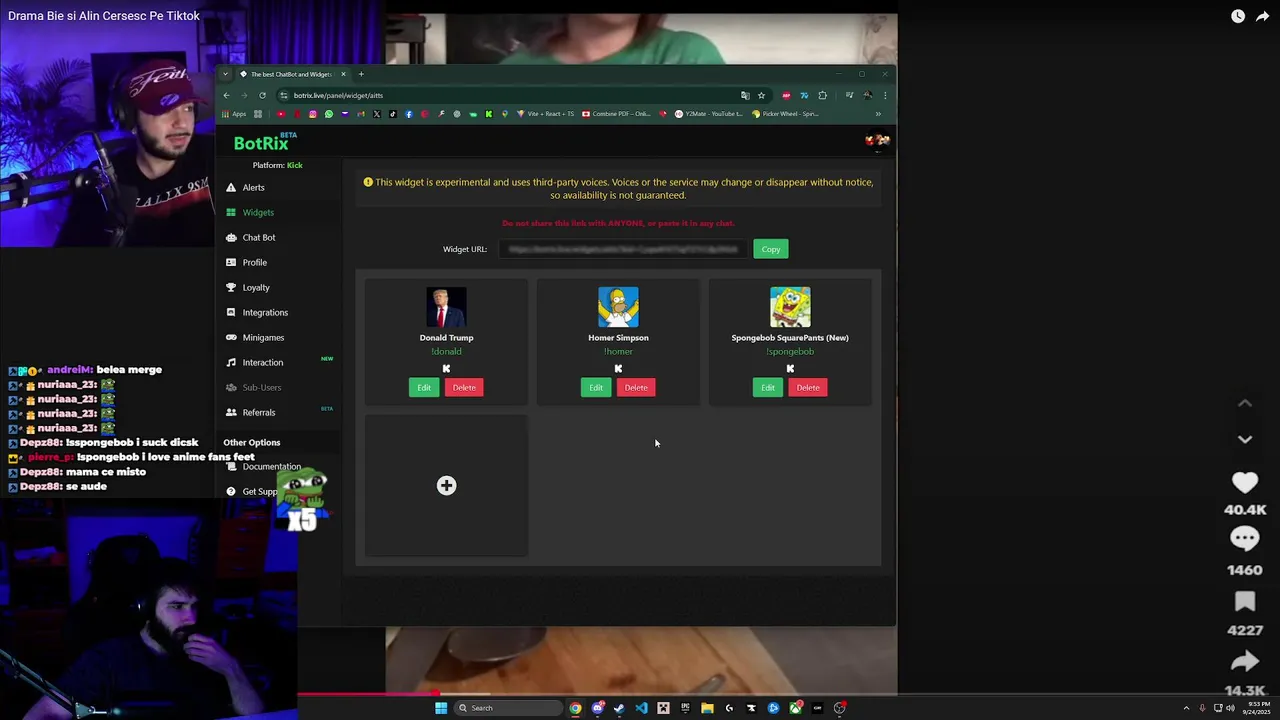This screenshot has width=1280, height=720.
Task: Open Chrome from the taskbar
Action: [x=575, y=708]
